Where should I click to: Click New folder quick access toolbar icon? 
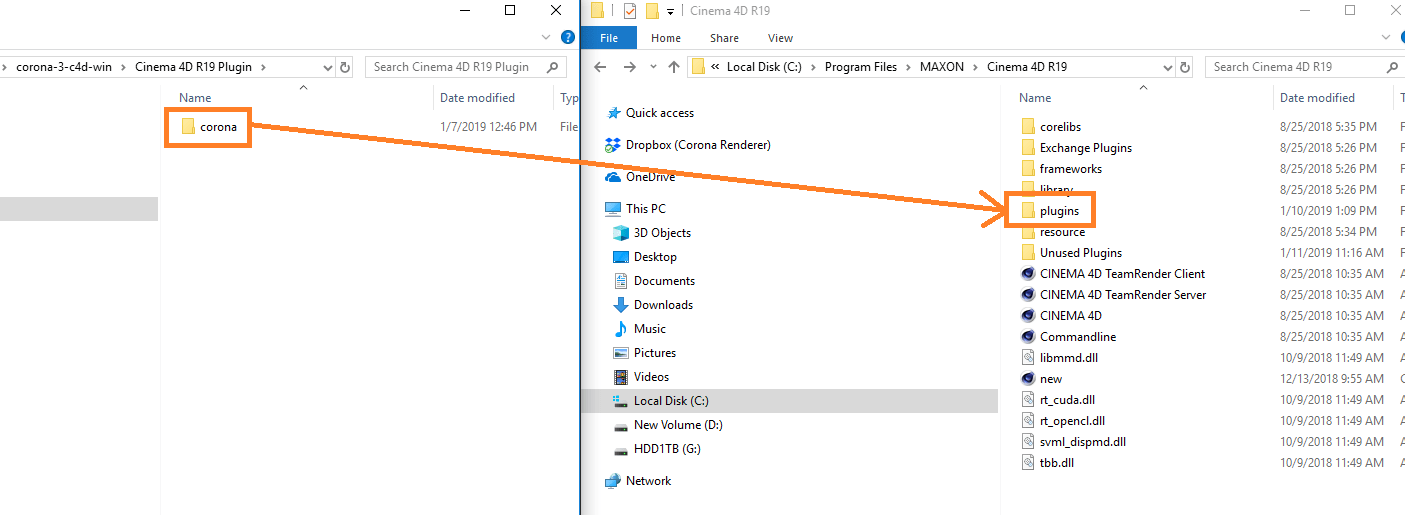point(652,11)
